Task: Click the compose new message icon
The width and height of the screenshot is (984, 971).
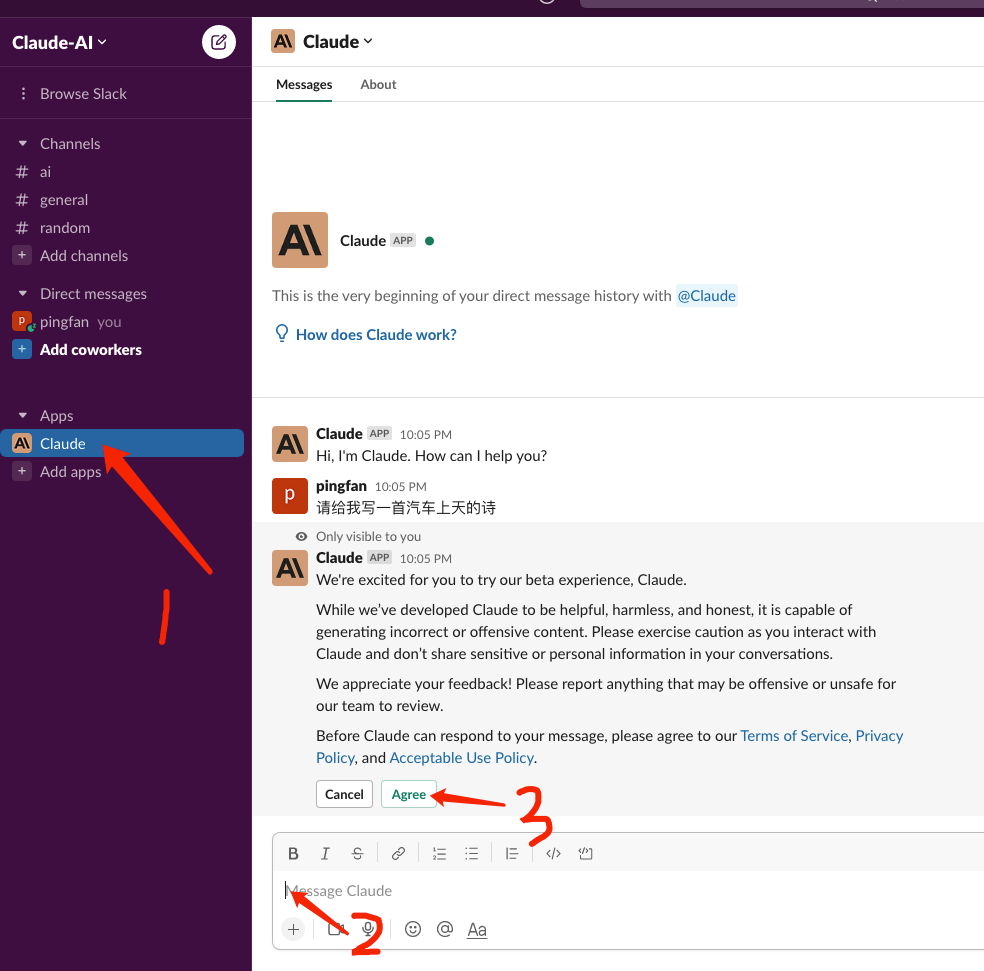Action: pyautogui.click(x=218, y=42)
